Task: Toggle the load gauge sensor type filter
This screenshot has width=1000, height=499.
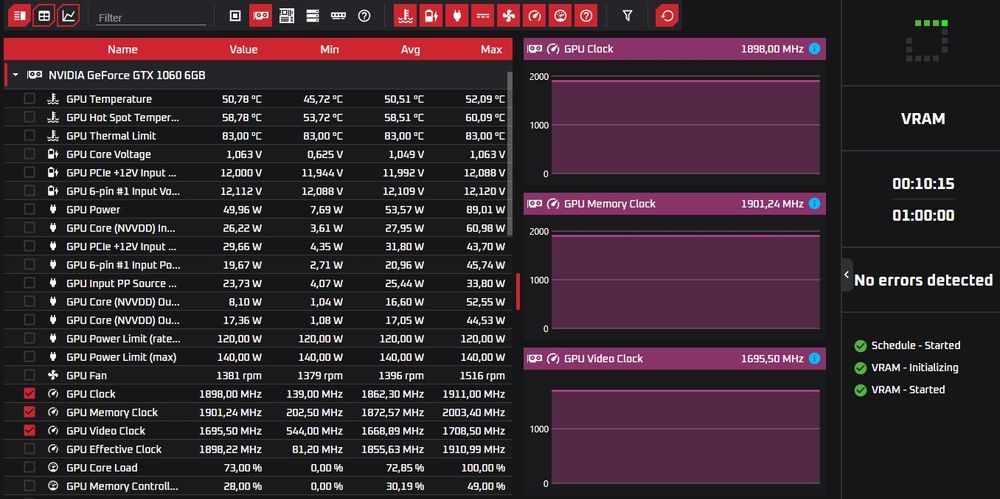Action: [560, 15]
